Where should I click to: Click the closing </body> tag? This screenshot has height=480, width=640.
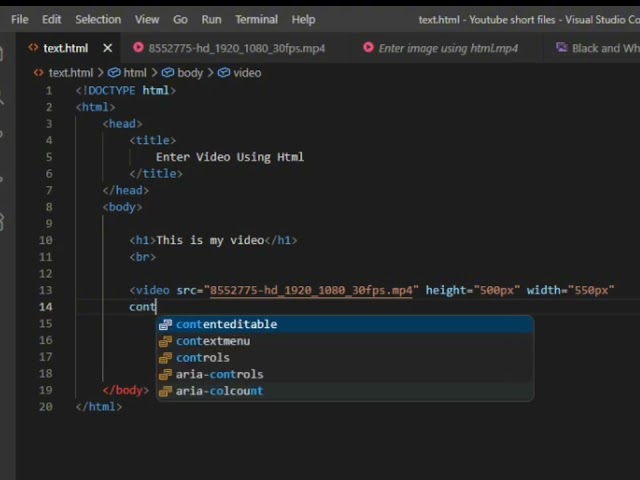click(x=126, y=390)
